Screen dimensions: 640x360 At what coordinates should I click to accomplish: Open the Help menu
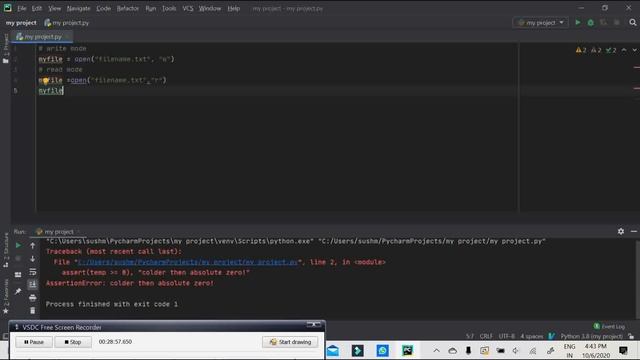click(x=233, y=8)
